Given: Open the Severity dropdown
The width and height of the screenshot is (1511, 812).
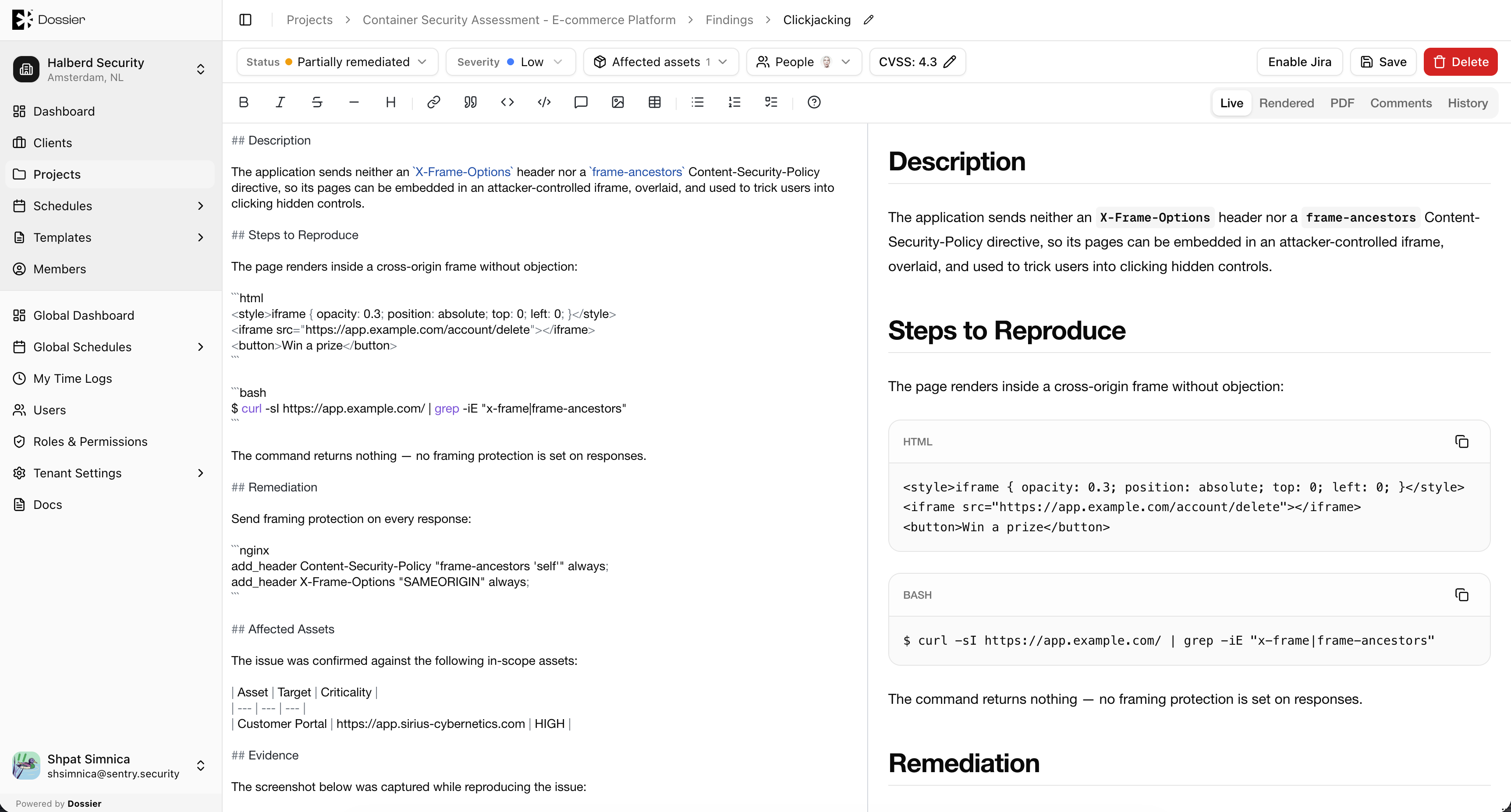Looking at the screenshot, I should click(511, 62).
